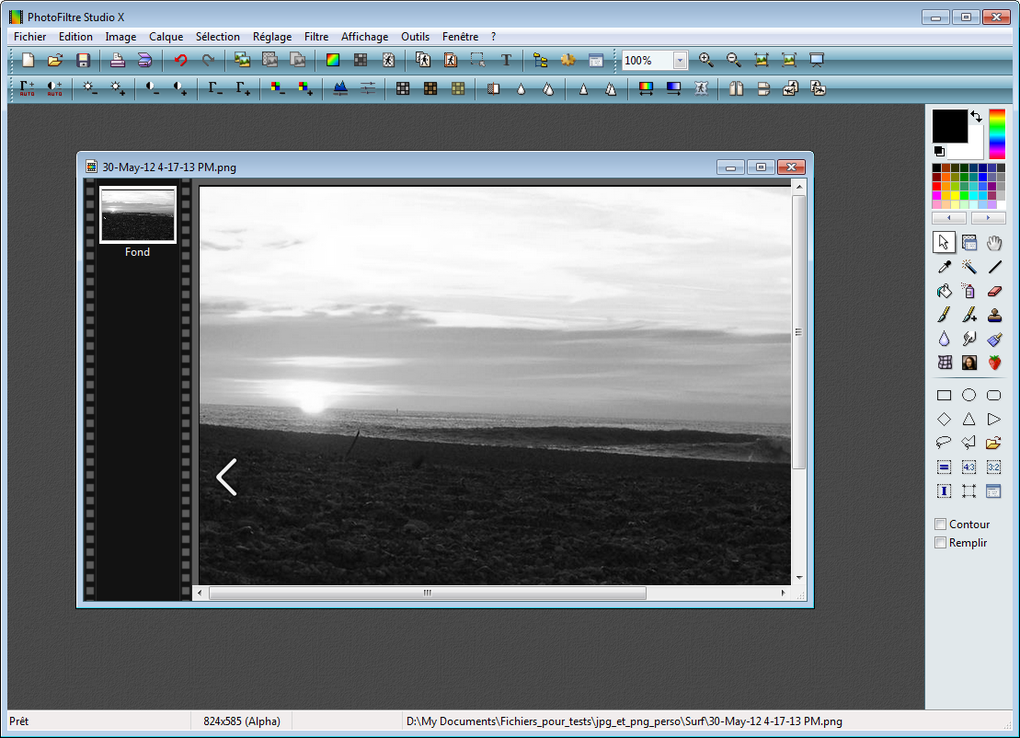Increase brightness with sun plus icon

pyautogui.click(x=118, y=89)
